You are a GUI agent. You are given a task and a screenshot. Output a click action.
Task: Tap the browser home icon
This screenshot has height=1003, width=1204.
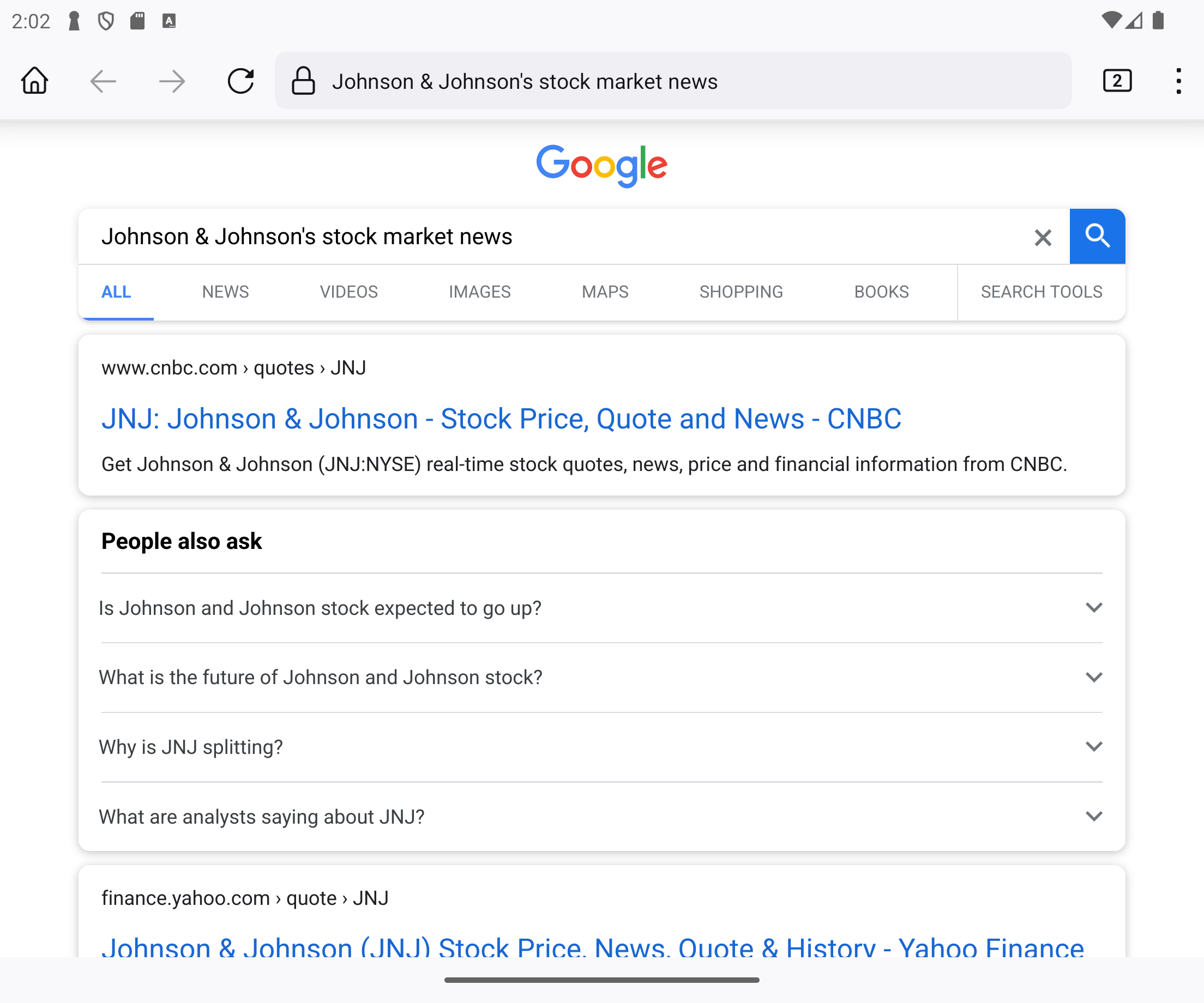[34, 81]
